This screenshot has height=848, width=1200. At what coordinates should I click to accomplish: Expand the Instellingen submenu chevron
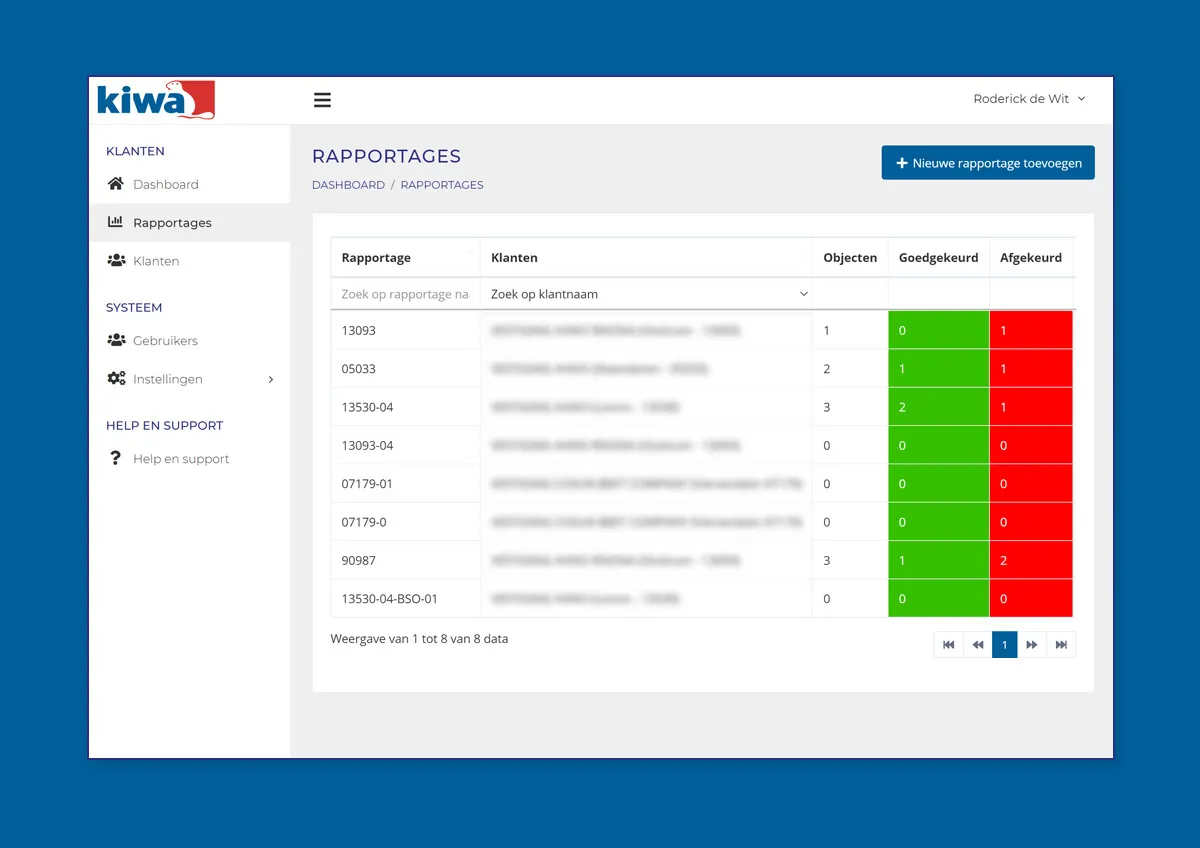[x=269, y=379]
